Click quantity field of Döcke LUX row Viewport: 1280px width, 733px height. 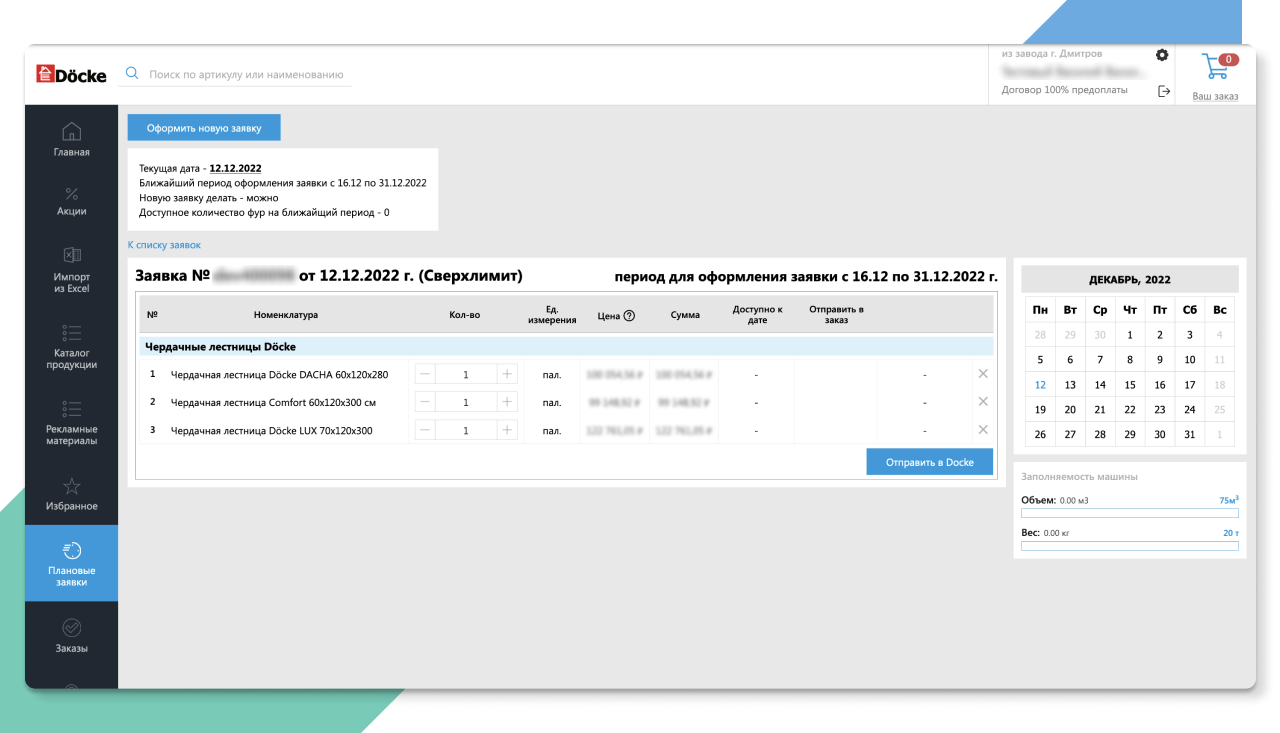(x=466, y=430)
